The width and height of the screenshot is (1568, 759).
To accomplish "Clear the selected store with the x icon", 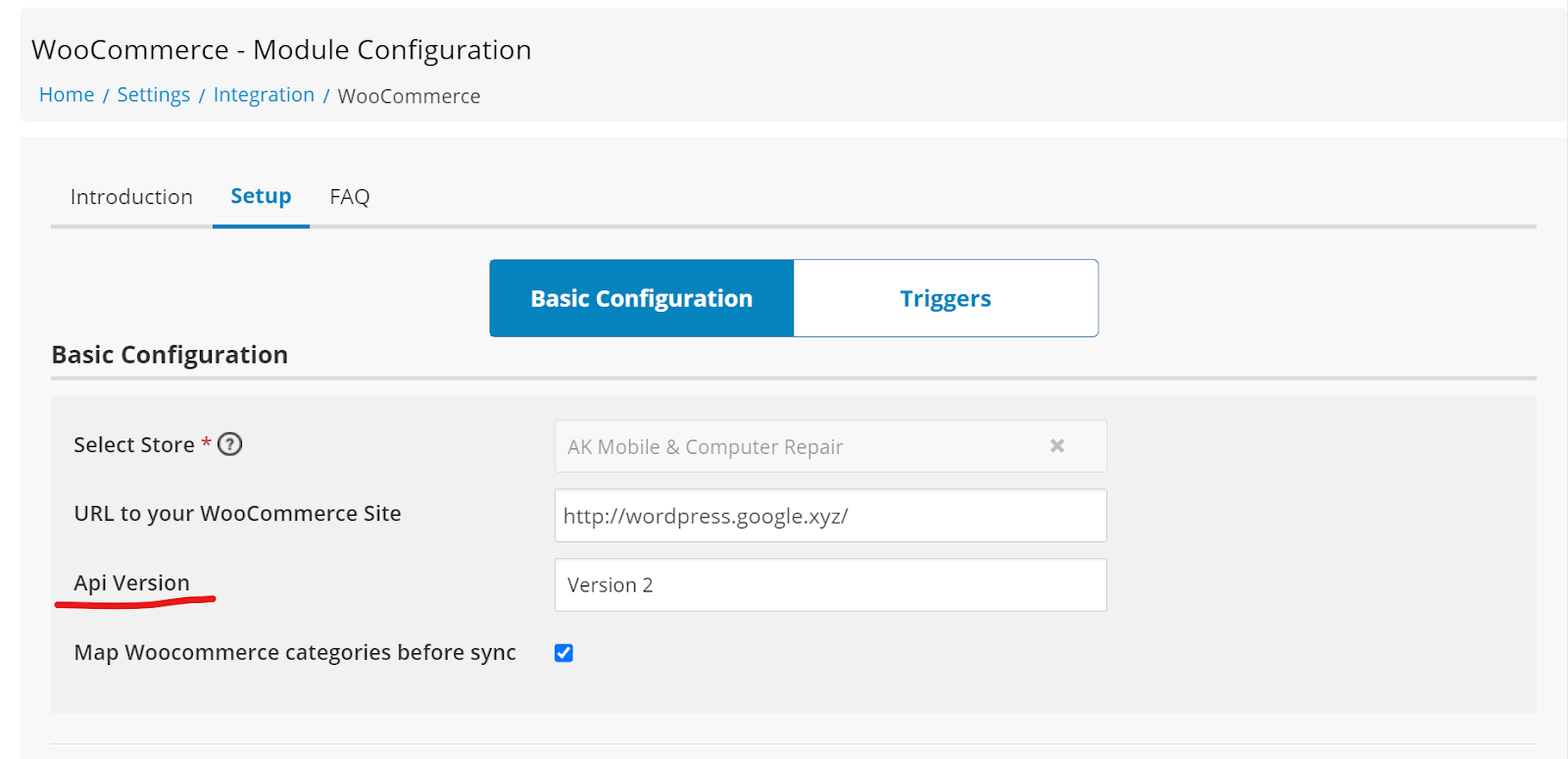I will pos(1057,446).
